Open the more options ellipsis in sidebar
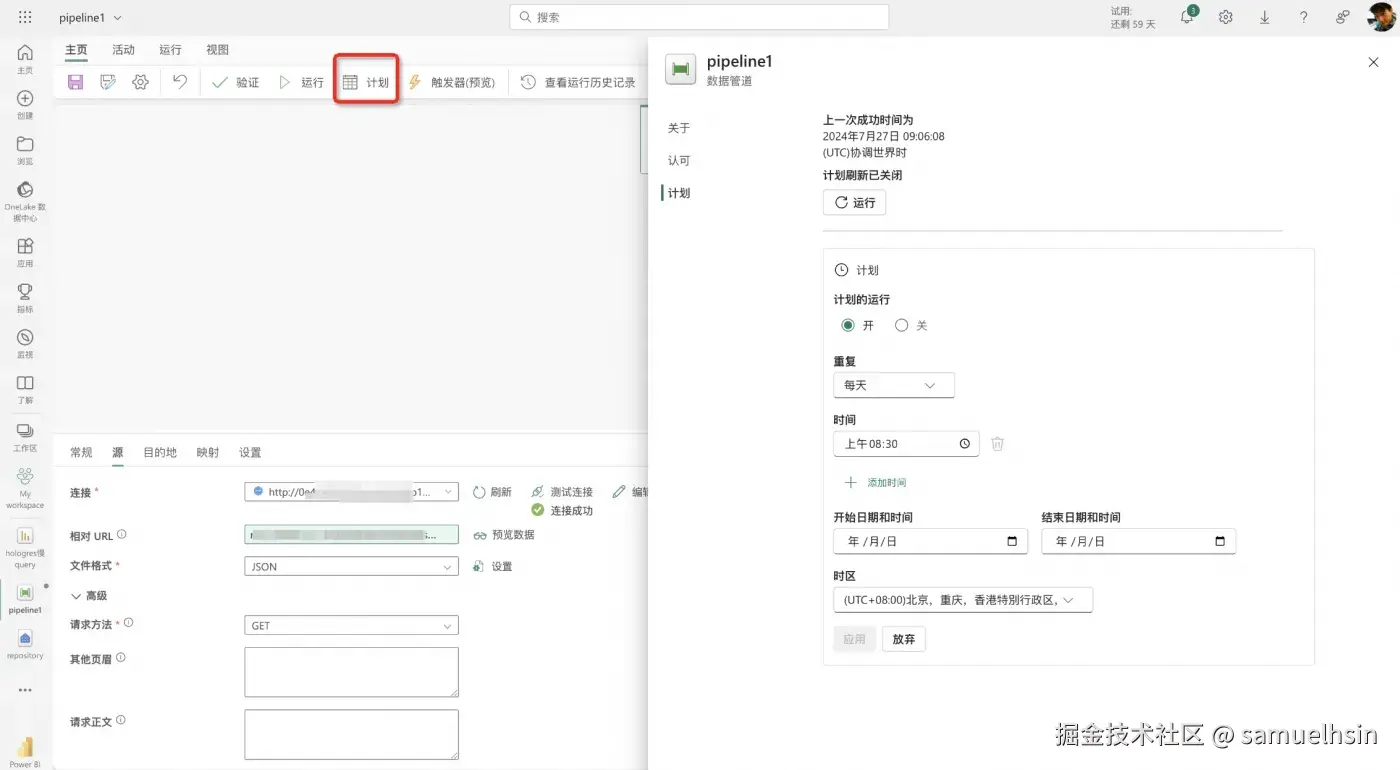Viewport: 1400px width, 770px height. 25,690
